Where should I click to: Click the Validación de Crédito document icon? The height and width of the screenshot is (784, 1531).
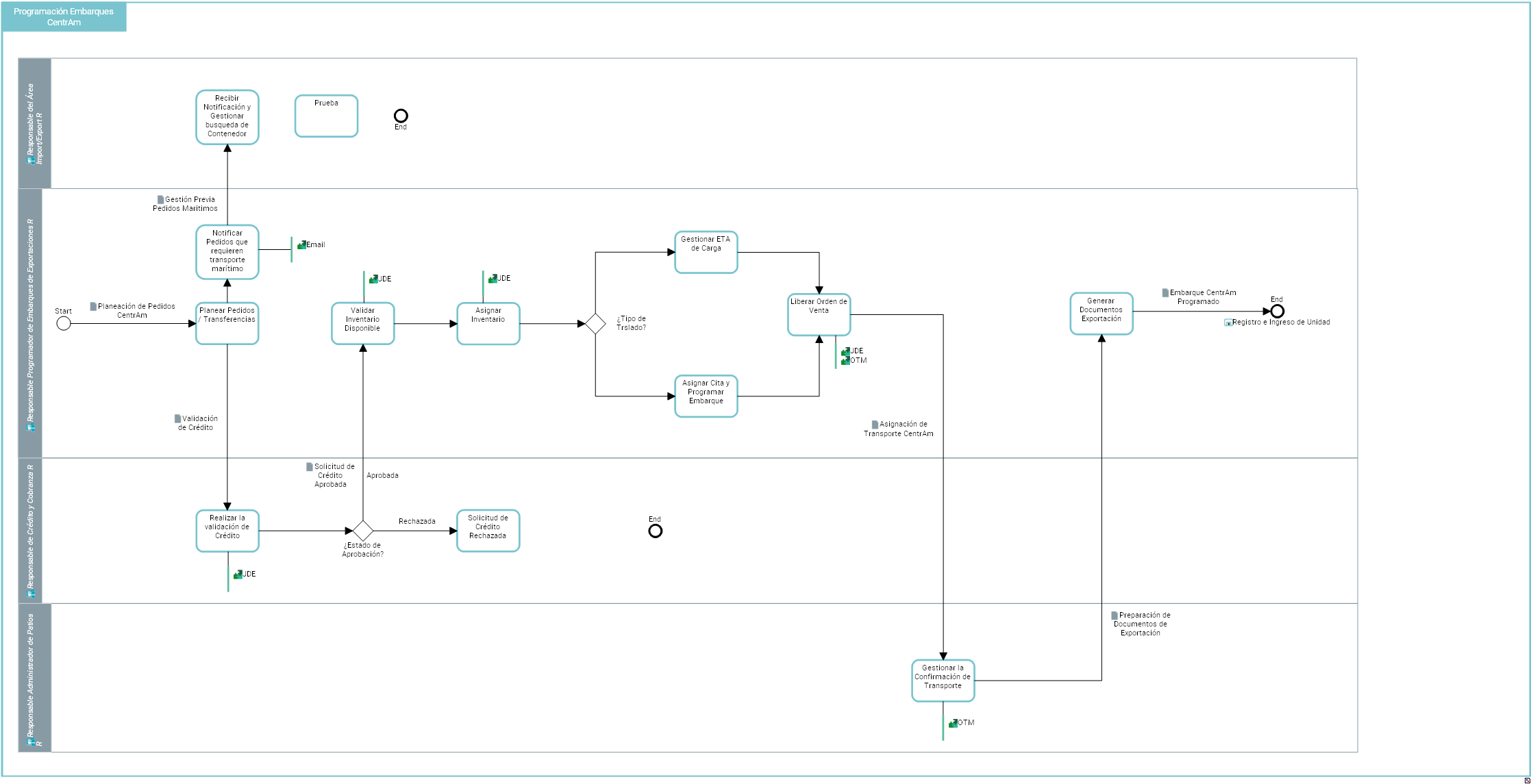point(177,418)
